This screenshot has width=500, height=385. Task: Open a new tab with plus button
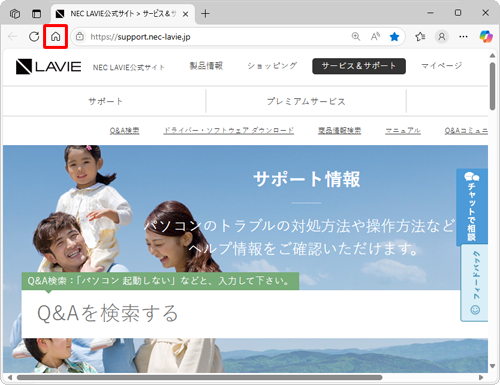pos(205,14)
